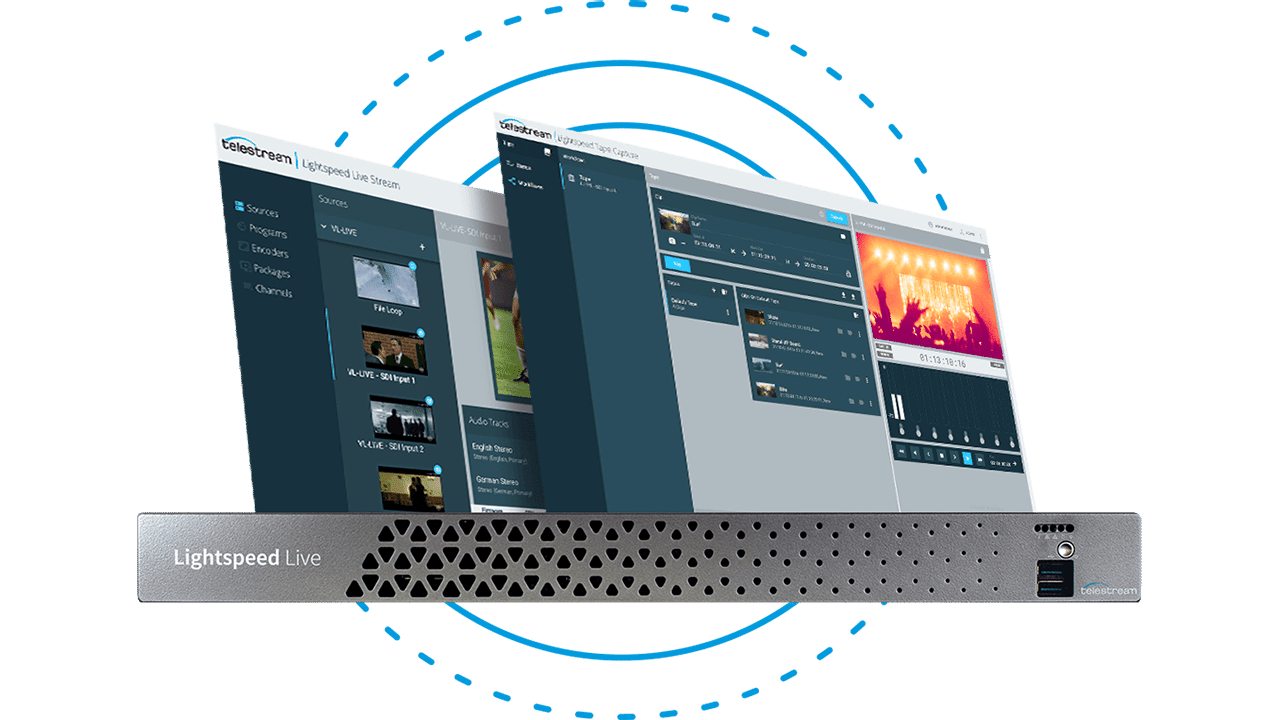The image size is (1280, 720).
Task: Click the lock icon in Clip panel
Action: tap(848, 274)
